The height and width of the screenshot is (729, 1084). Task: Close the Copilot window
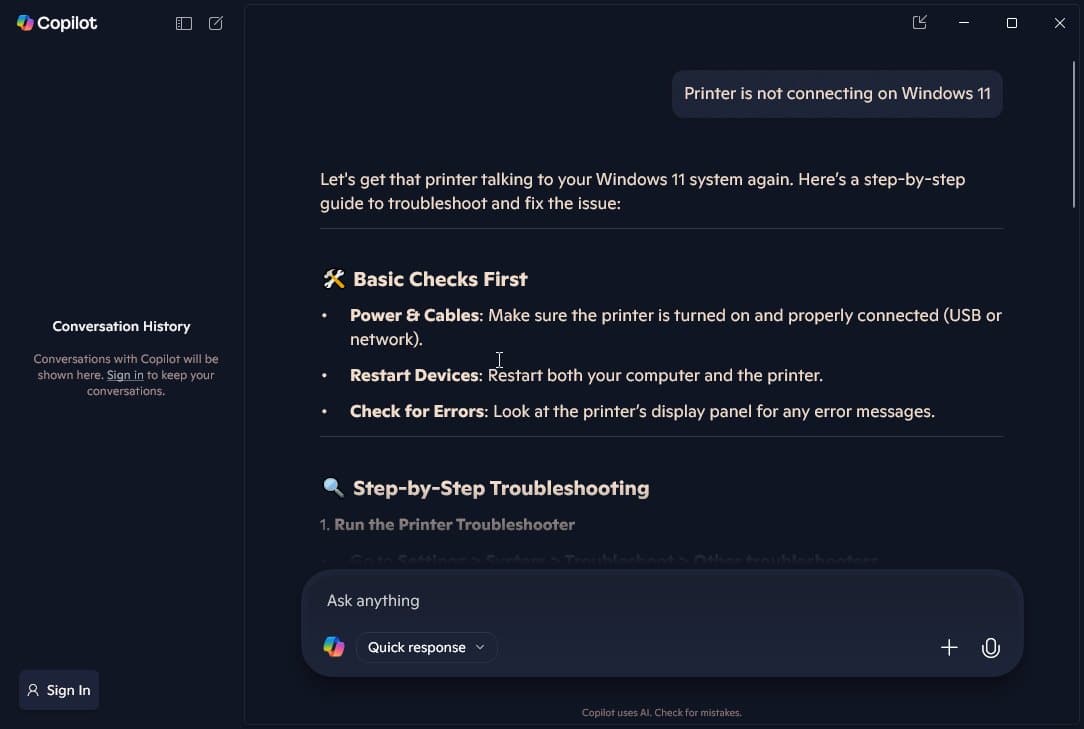coord(1060,23)
